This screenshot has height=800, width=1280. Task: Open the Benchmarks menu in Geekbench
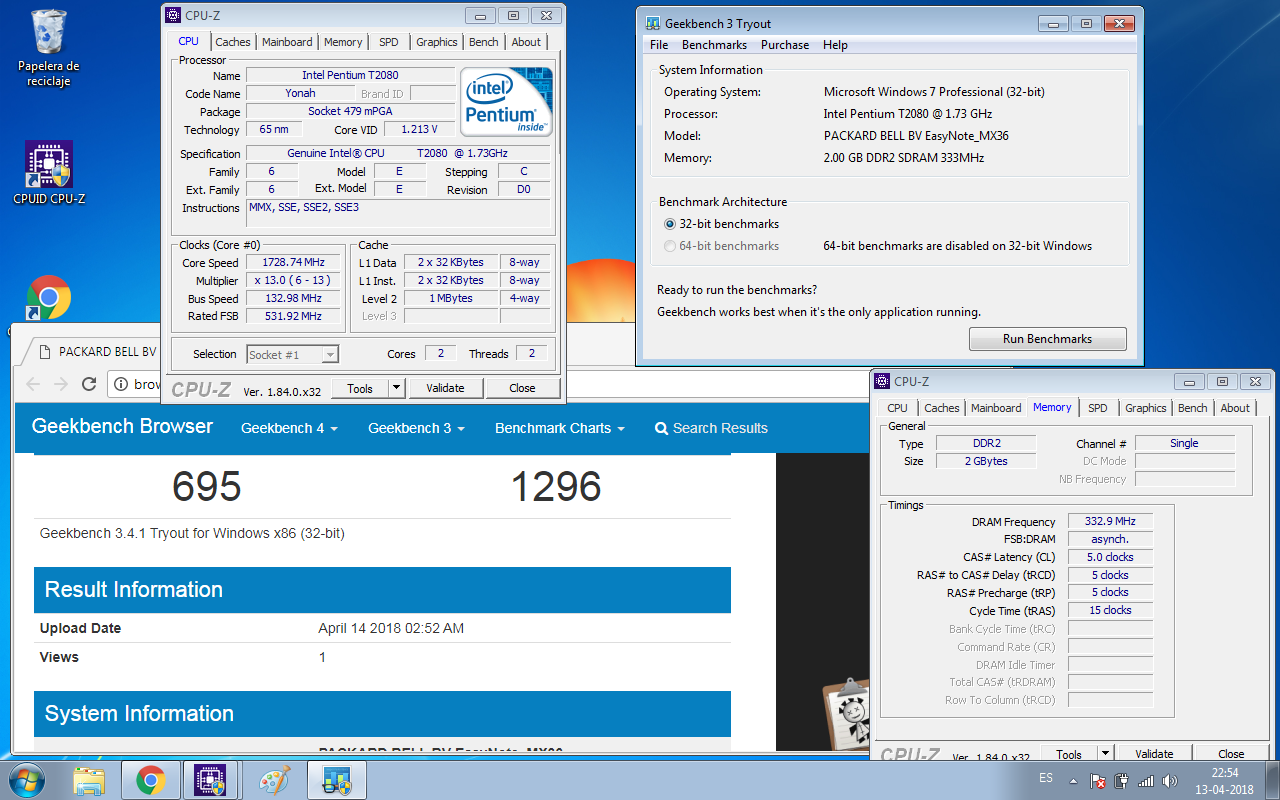(x=714, y=45)
